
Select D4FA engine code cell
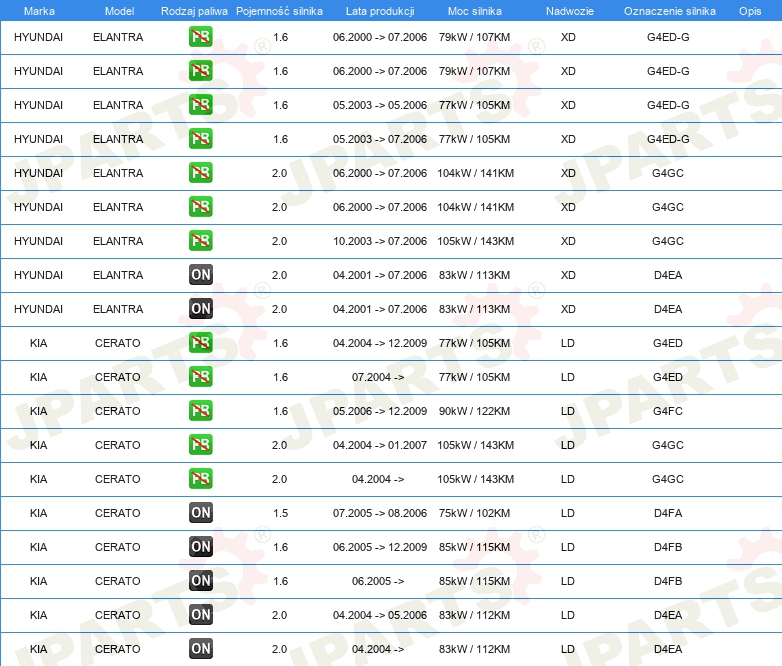(x=668, y=513)
